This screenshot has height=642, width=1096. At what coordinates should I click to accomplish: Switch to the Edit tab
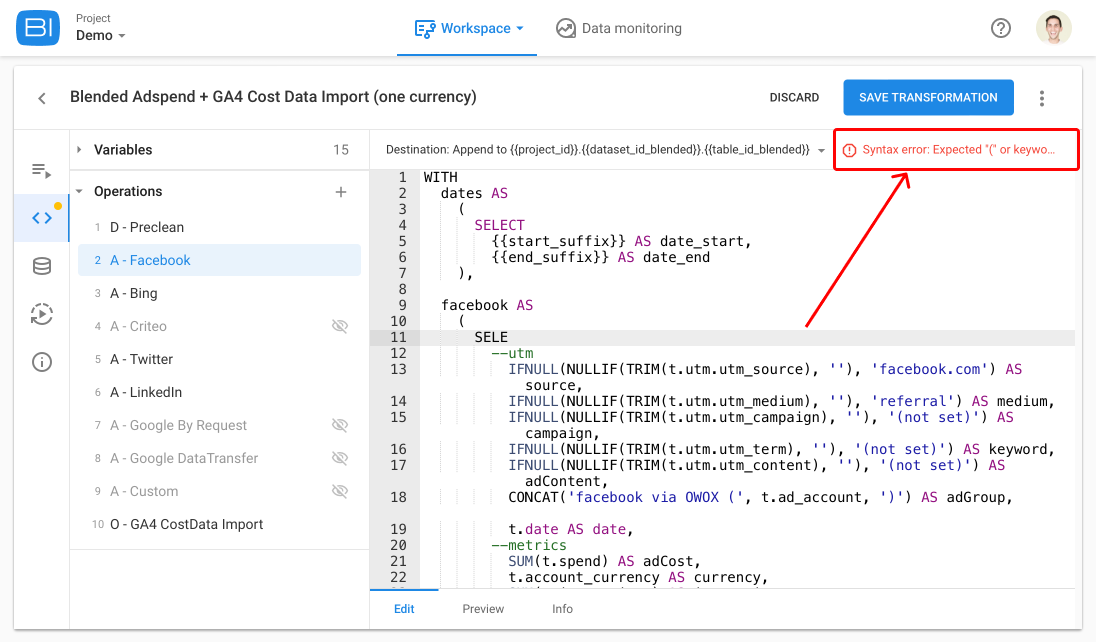[404, 609]
